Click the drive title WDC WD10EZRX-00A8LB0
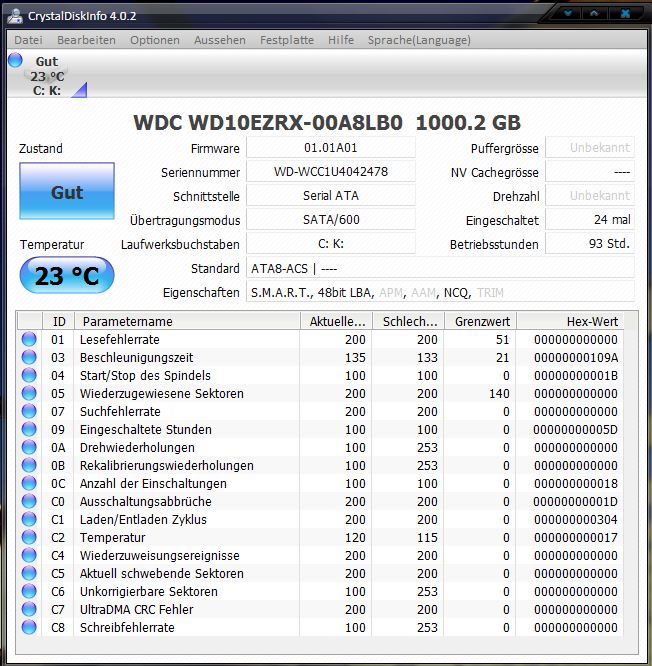Image resolution: width=652 pixels, height=666 pixels. click(268, 123)
